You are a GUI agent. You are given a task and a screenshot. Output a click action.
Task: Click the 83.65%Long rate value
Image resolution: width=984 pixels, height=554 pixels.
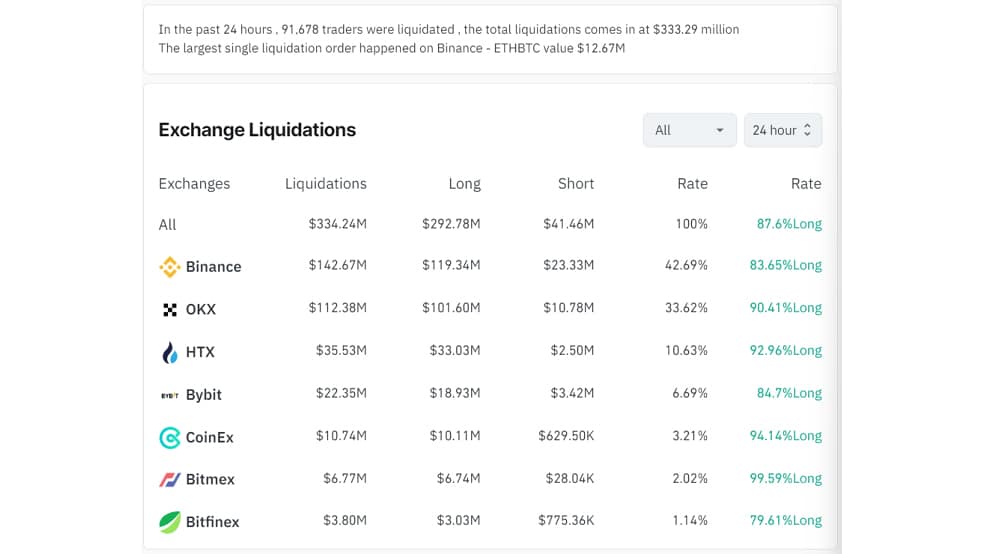point(786,265)
